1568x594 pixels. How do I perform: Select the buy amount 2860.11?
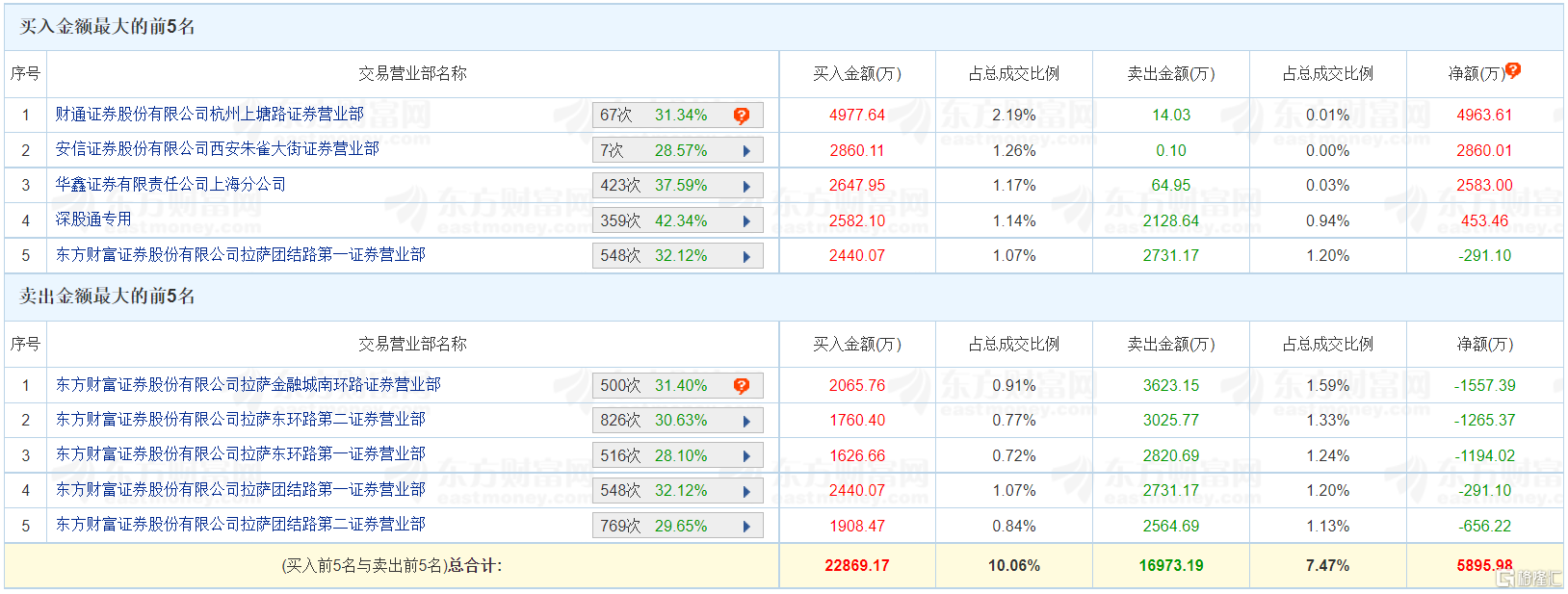(857, 150)
